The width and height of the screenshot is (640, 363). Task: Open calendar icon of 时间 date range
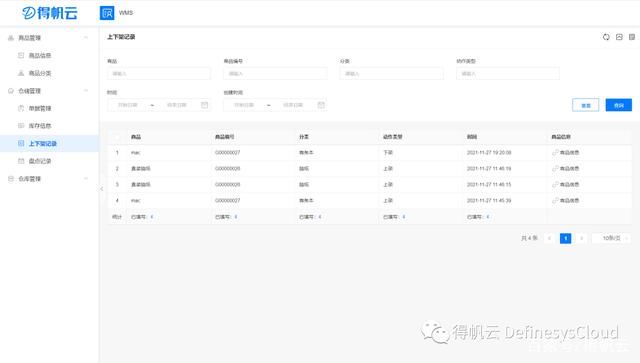coord(204,105)
